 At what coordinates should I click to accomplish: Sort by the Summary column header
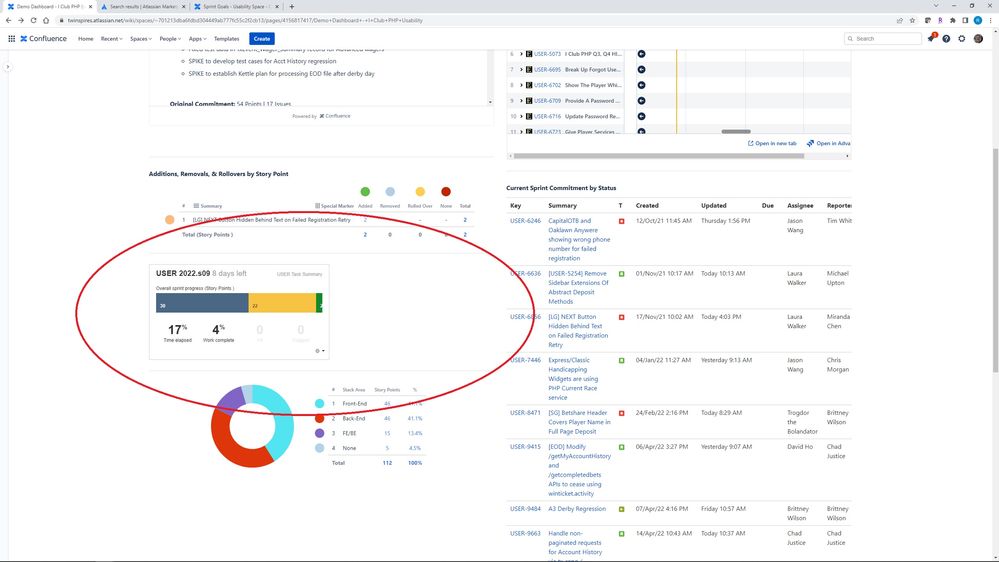click(x=563, y=206)
